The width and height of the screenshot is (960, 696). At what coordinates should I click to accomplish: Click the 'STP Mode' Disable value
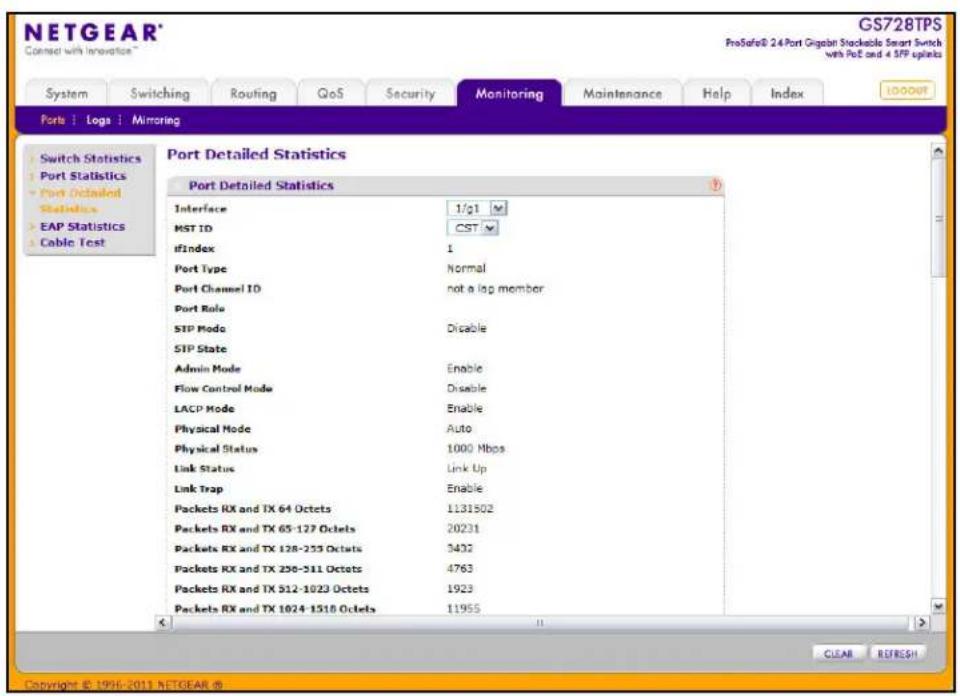pyautogui.click(x=467, y=328)
